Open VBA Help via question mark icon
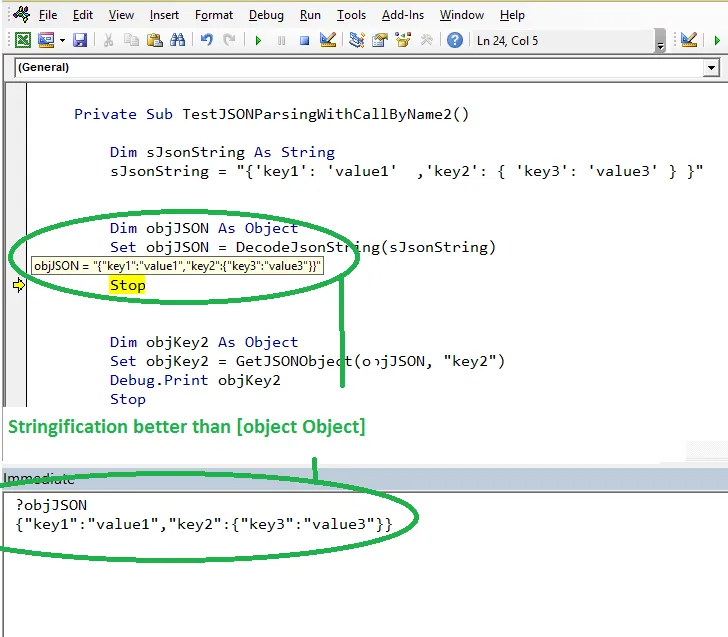 coord(455,40)
